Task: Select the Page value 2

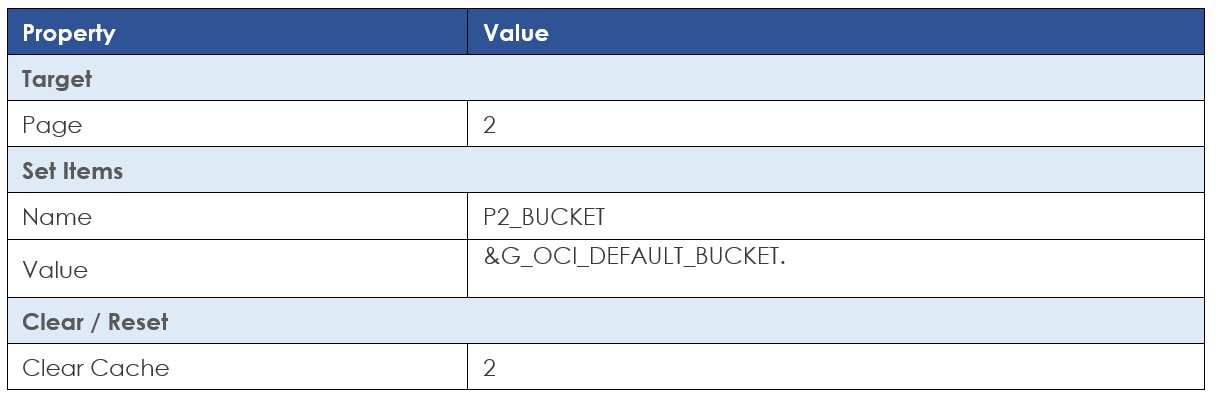Action: pyautogui.click(x=490, y=126)
